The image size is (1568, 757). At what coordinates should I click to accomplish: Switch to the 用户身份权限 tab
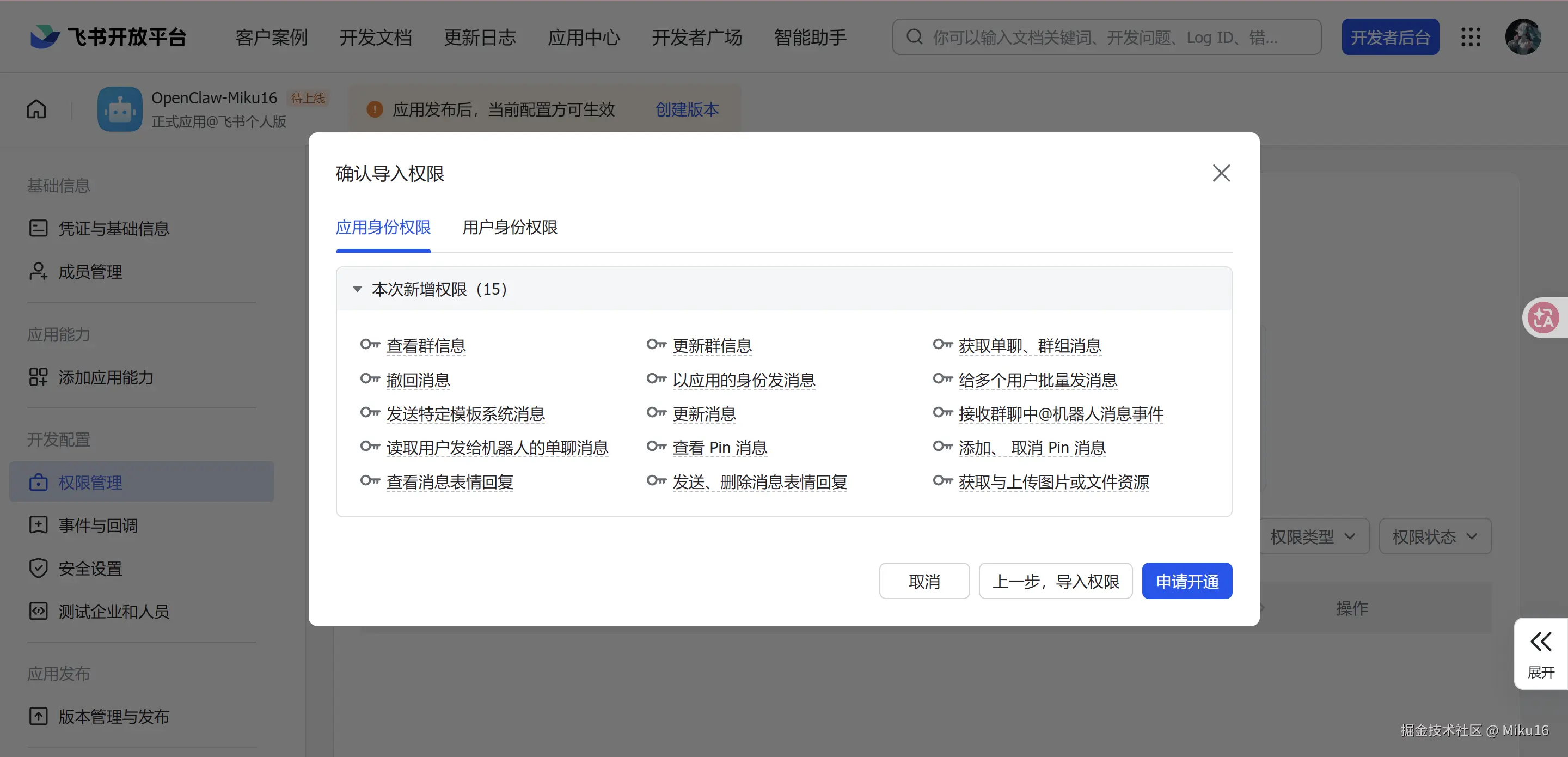pyautogui.click(x=510, y=228)
